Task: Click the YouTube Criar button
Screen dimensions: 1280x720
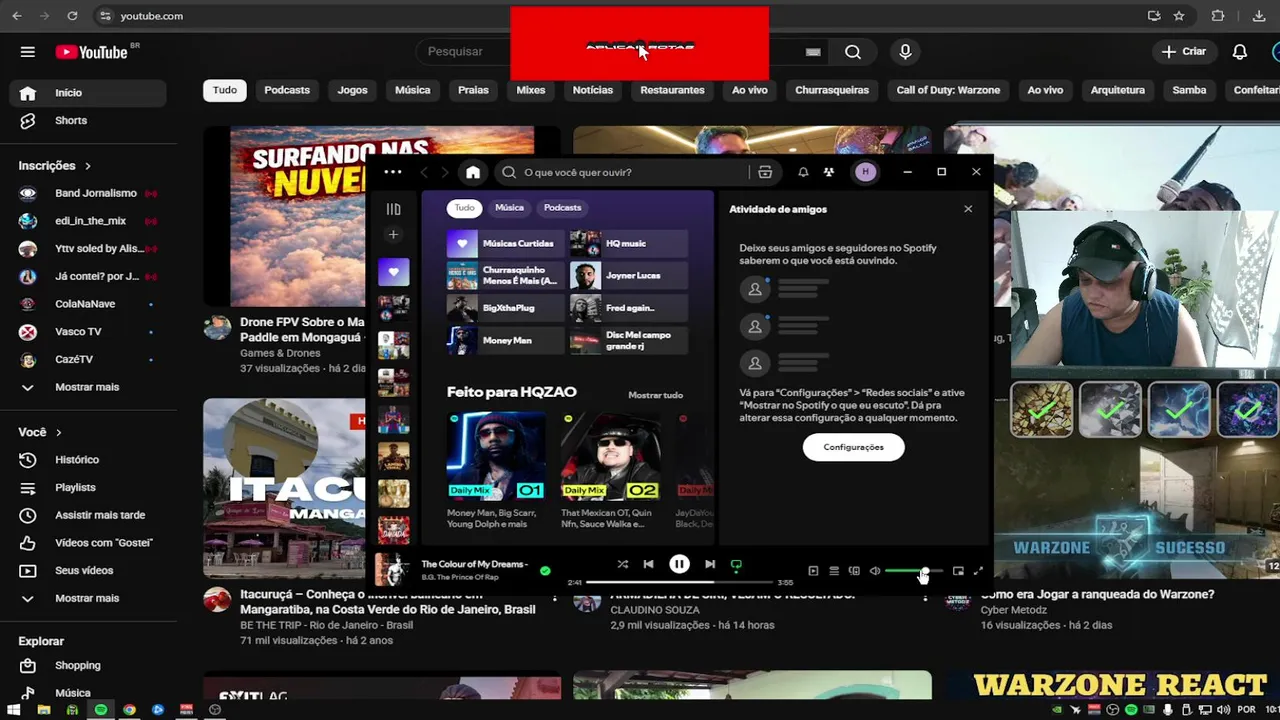Action: pos(1184,52)
